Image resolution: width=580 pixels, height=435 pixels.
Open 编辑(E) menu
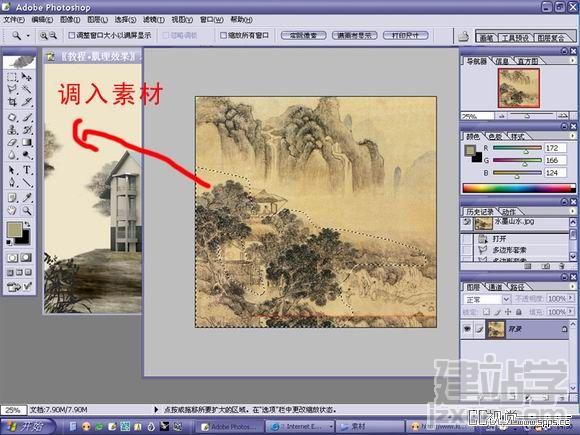(42, 20)
